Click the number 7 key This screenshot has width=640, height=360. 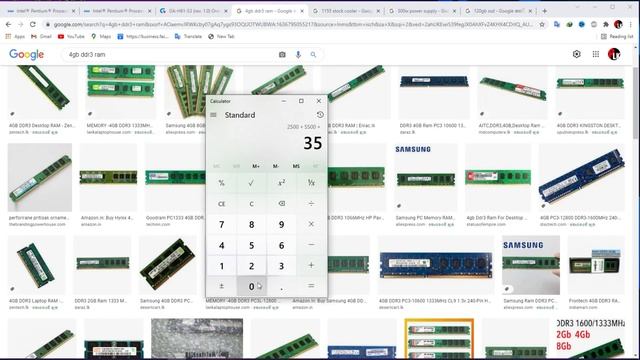[222, 224]
